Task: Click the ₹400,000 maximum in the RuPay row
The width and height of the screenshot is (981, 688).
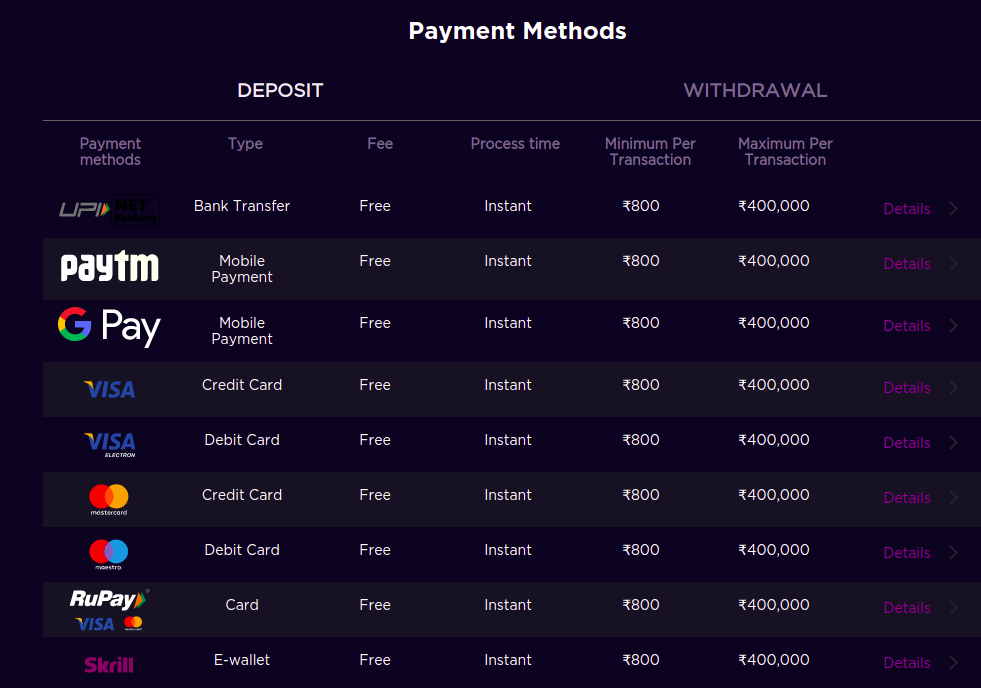Action: [774, 605]
